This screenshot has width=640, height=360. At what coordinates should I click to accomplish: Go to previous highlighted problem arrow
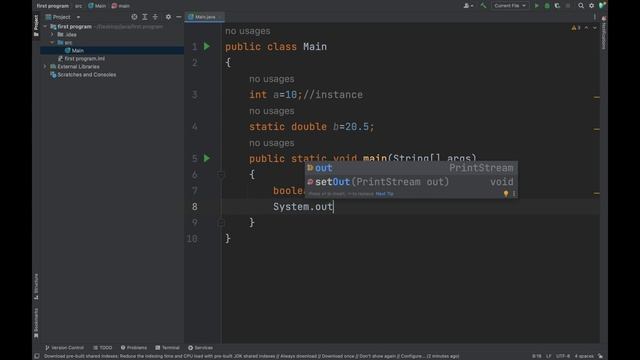[587, 28]
